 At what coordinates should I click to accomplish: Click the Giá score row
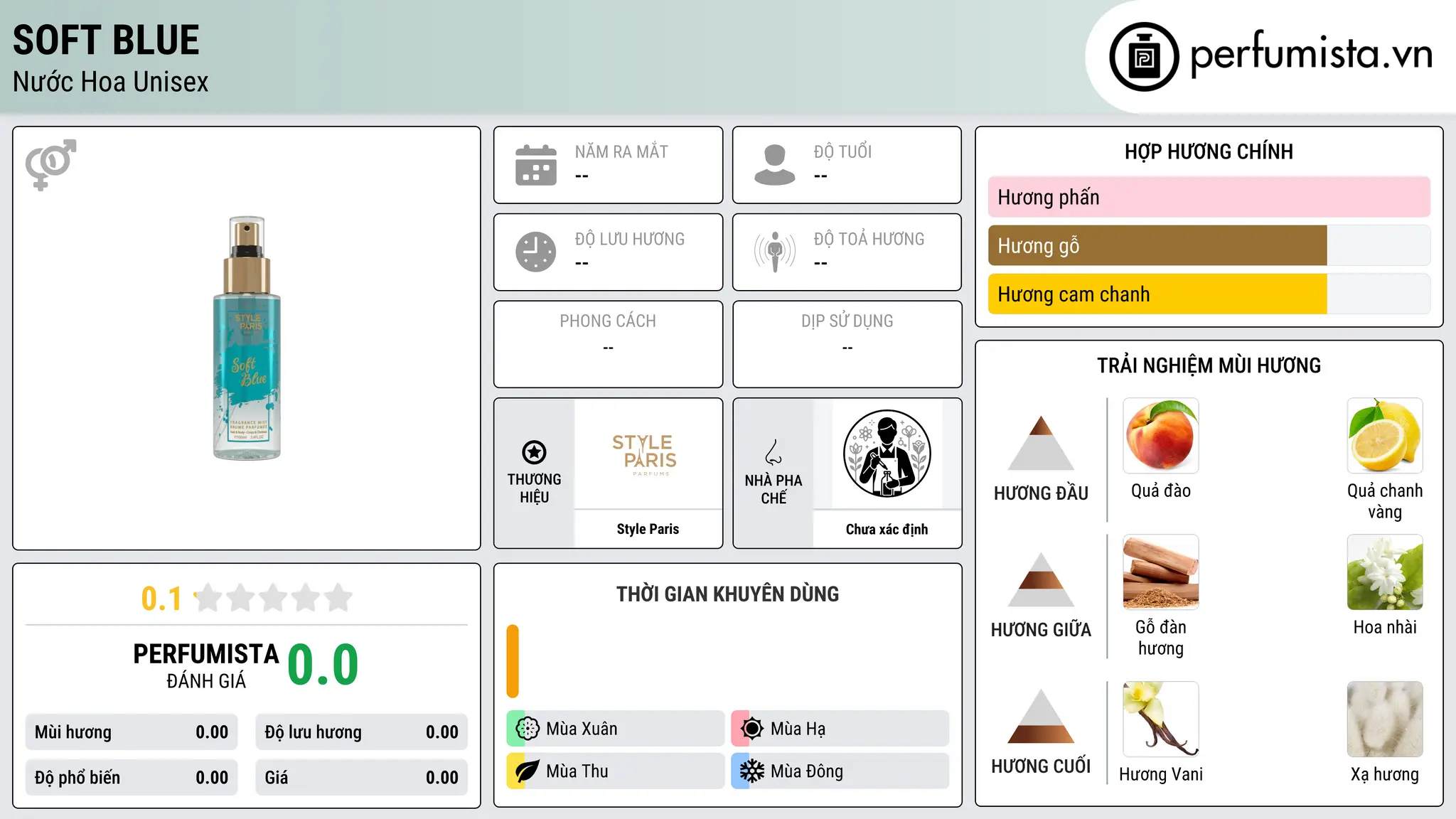(361, 778)
